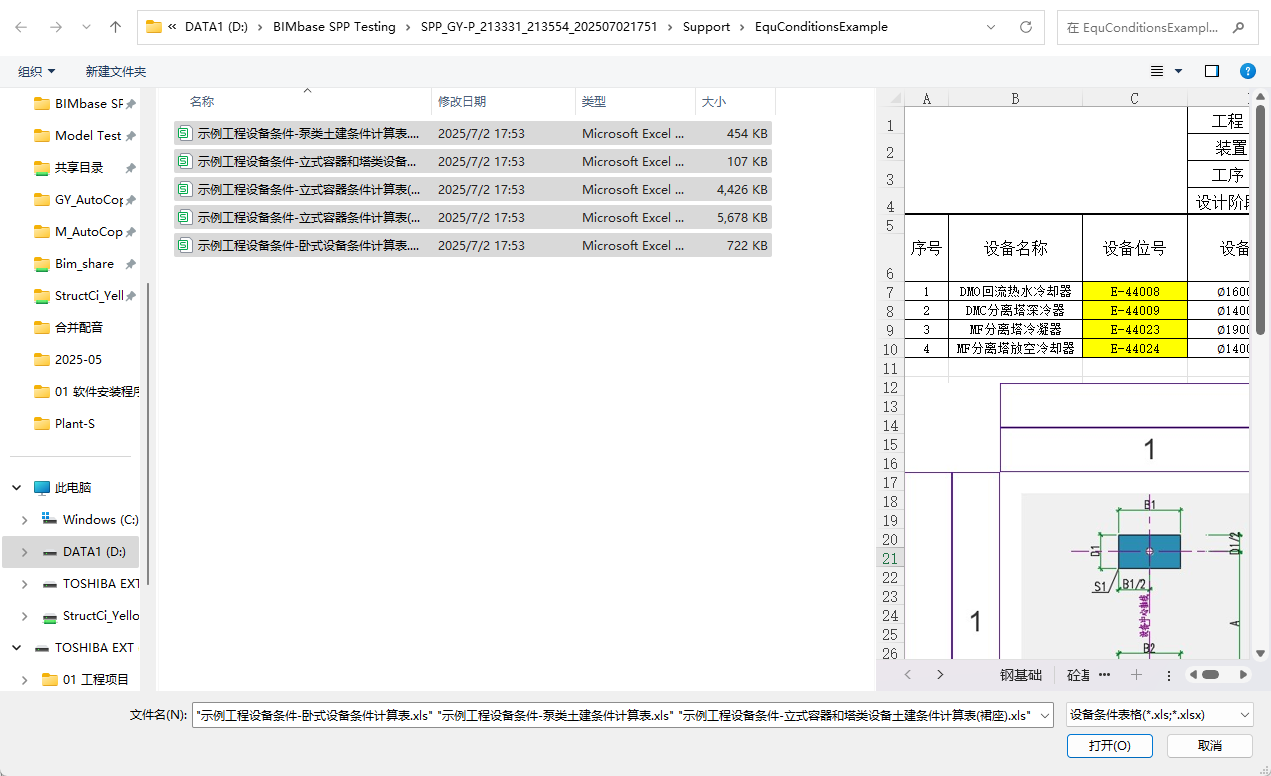This screenshot has width=1271, height=776.
Task: Open the 组织 menu
Action: 37,71
